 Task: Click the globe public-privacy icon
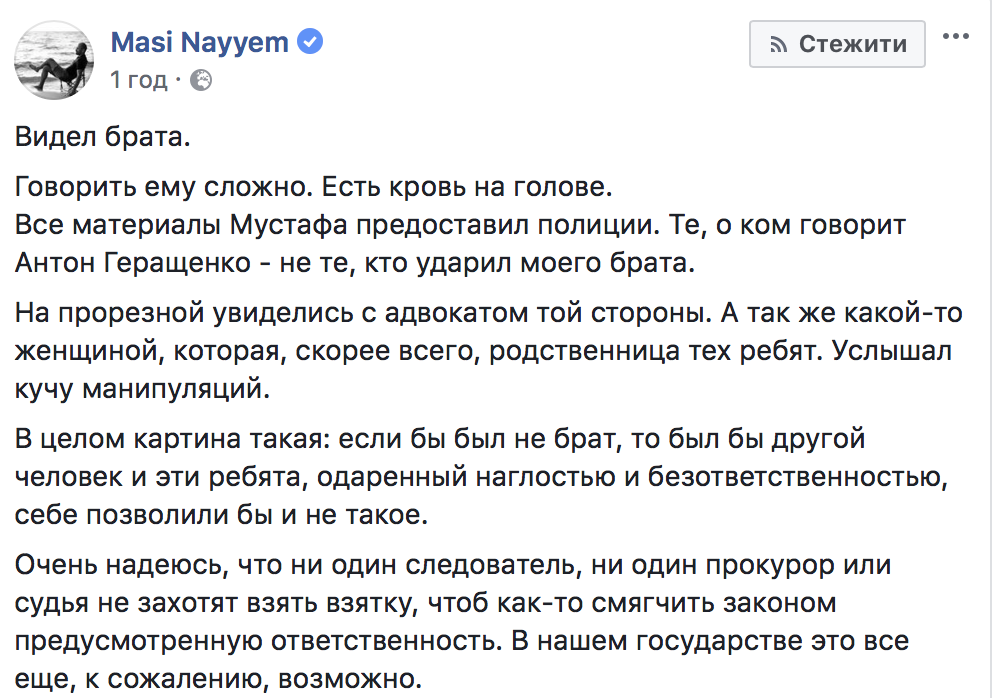click(x=201, y=81)
